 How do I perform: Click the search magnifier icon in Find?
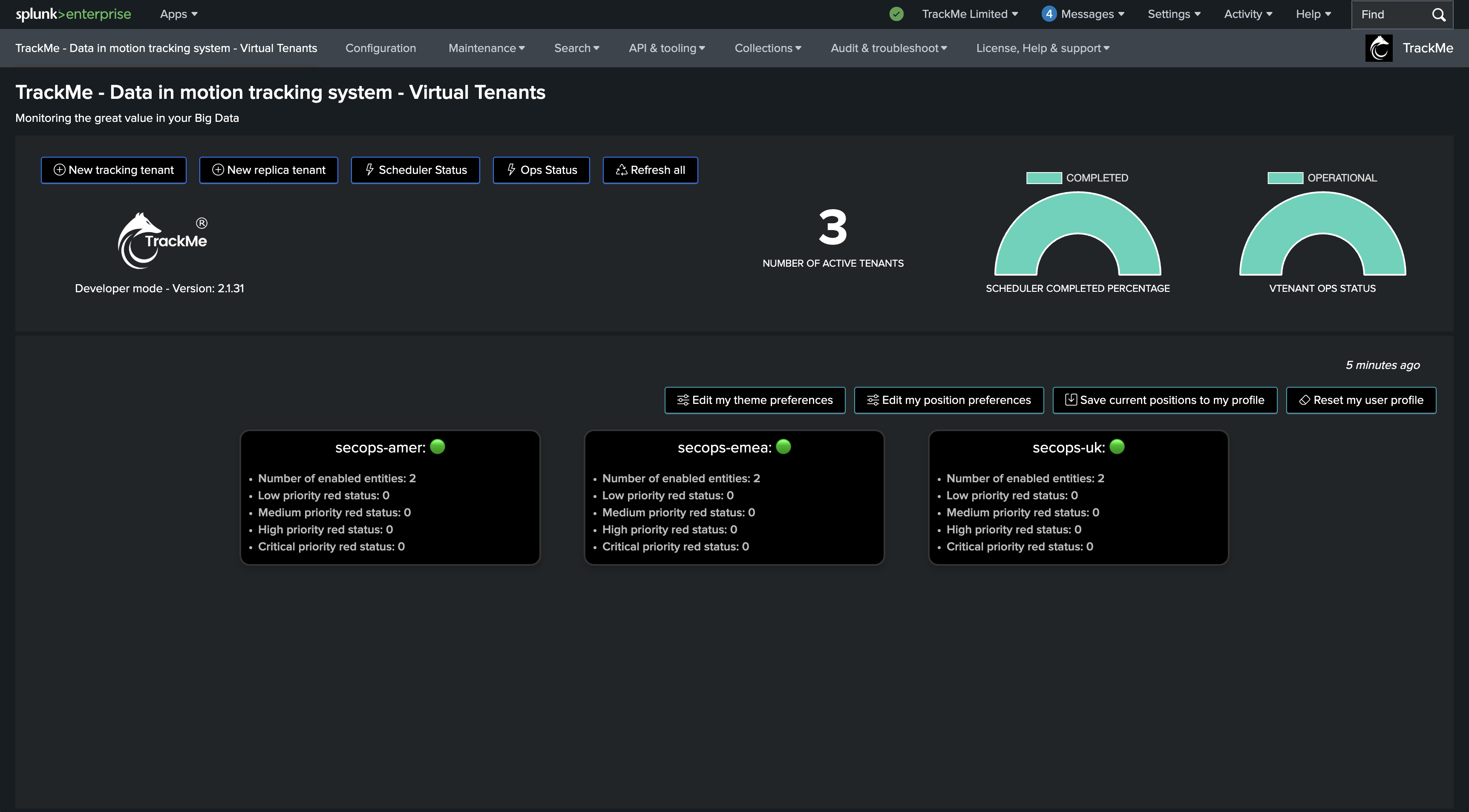point(1438,15)
